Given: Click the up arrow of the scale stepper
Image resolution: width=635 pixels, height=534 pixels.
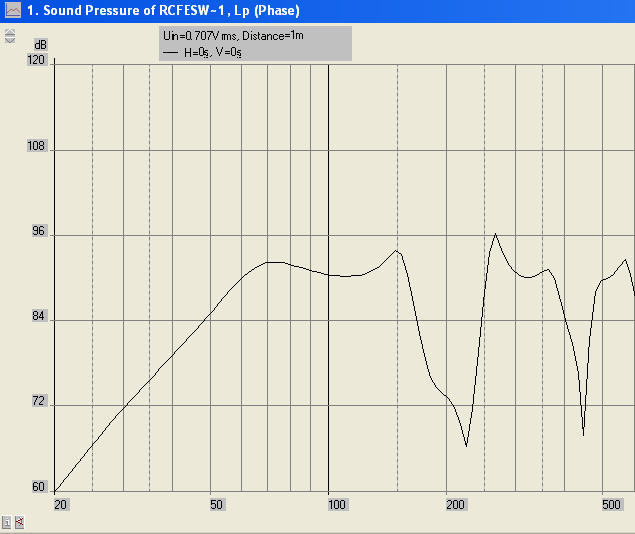Looking at the screenshot, I should 10,32.
